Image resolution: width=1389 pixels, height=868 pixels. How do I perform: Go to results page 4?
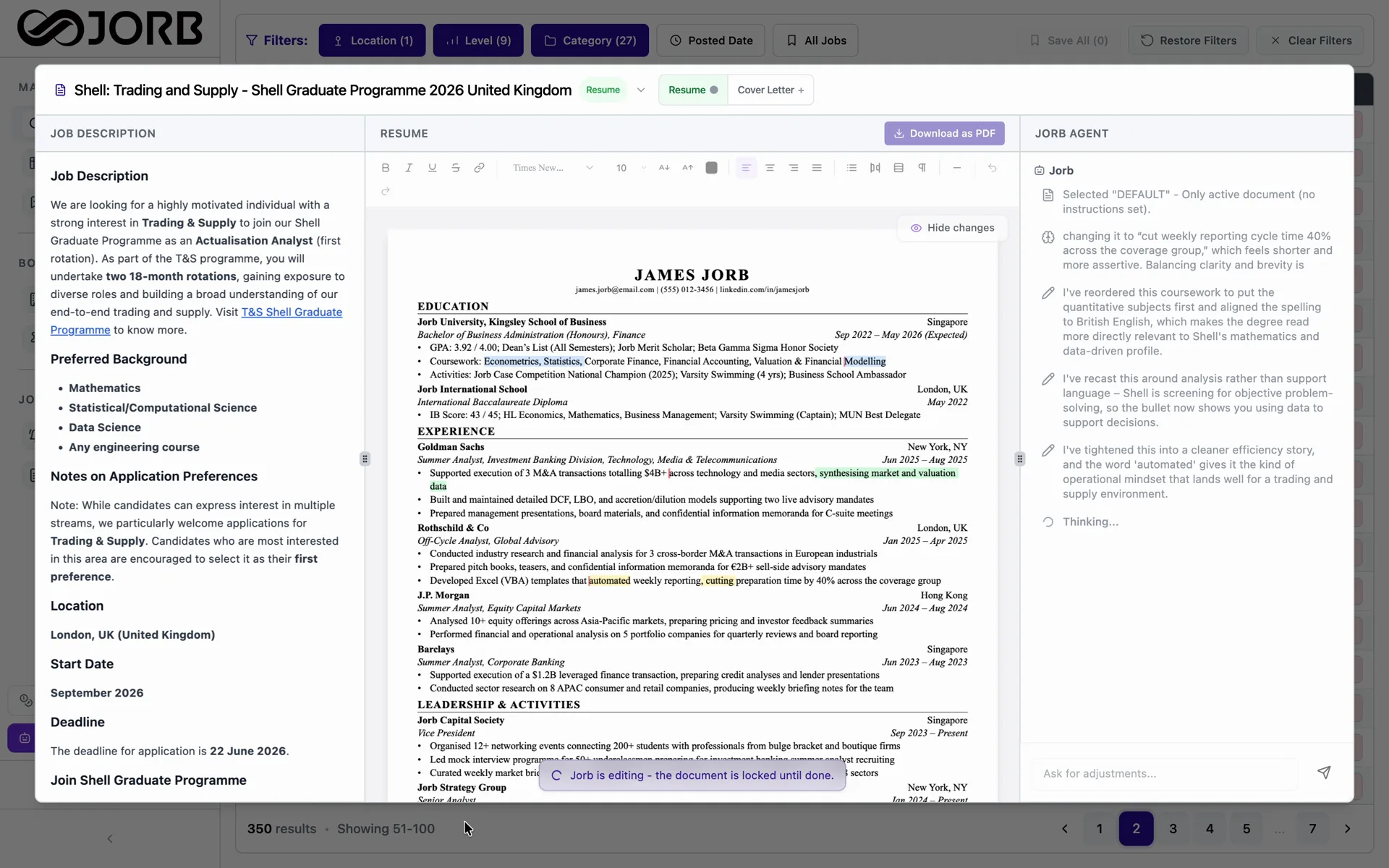(1210, 829)
